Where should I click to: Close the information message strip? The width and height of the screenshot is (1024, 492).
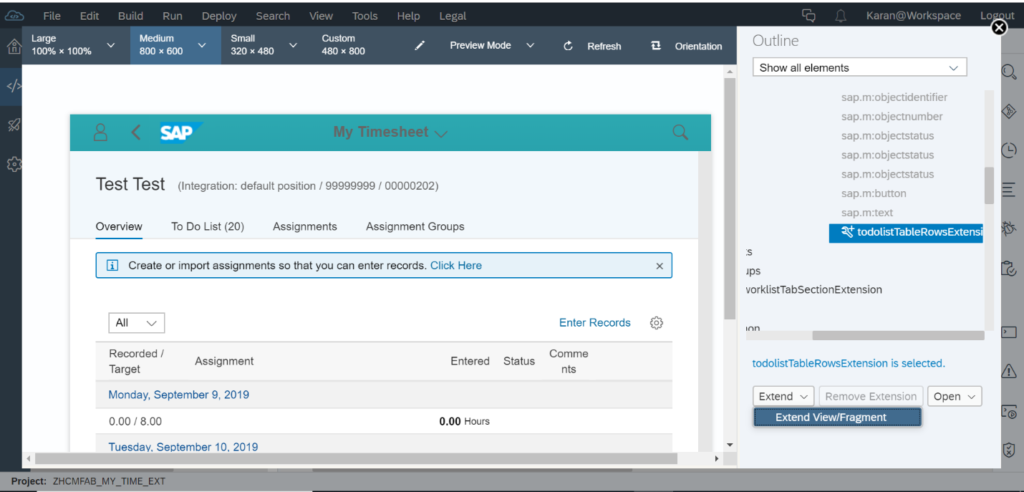pyautogui.click(x=660, y=266)
